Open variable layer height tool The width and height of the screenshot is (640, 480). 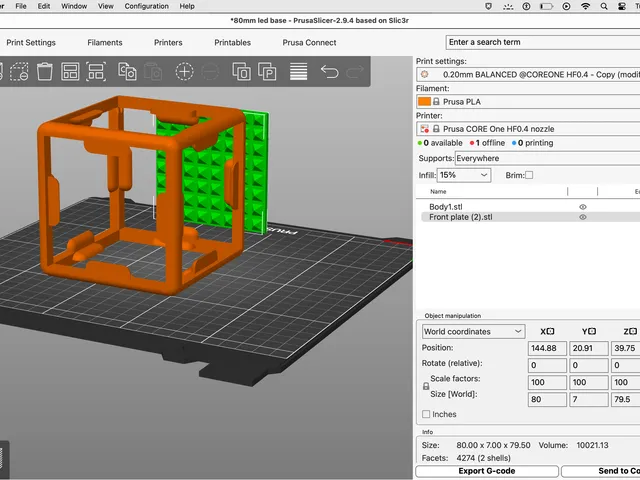click(298, 71)
